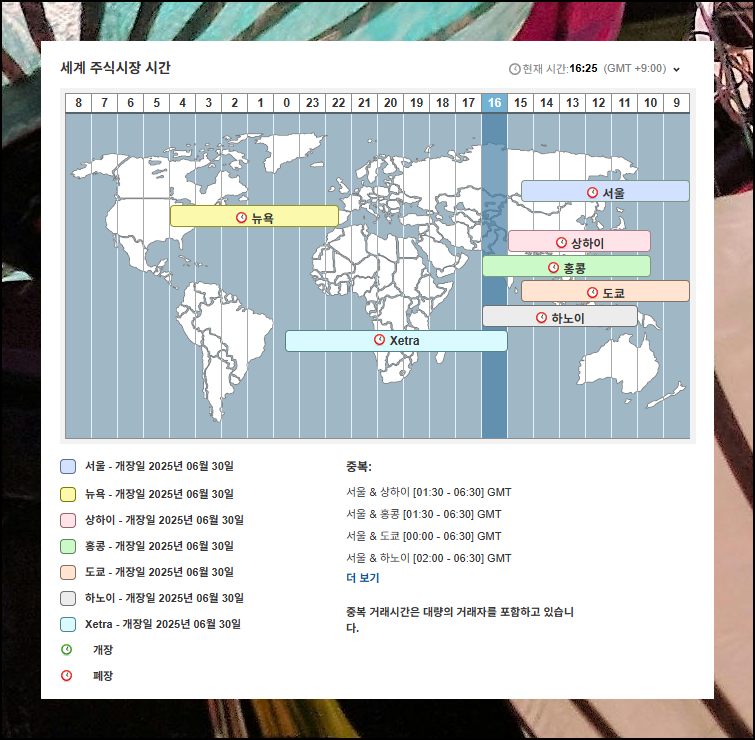Click the closed clock icon on Xetra bar
The image size is (755, 740).
379,340
